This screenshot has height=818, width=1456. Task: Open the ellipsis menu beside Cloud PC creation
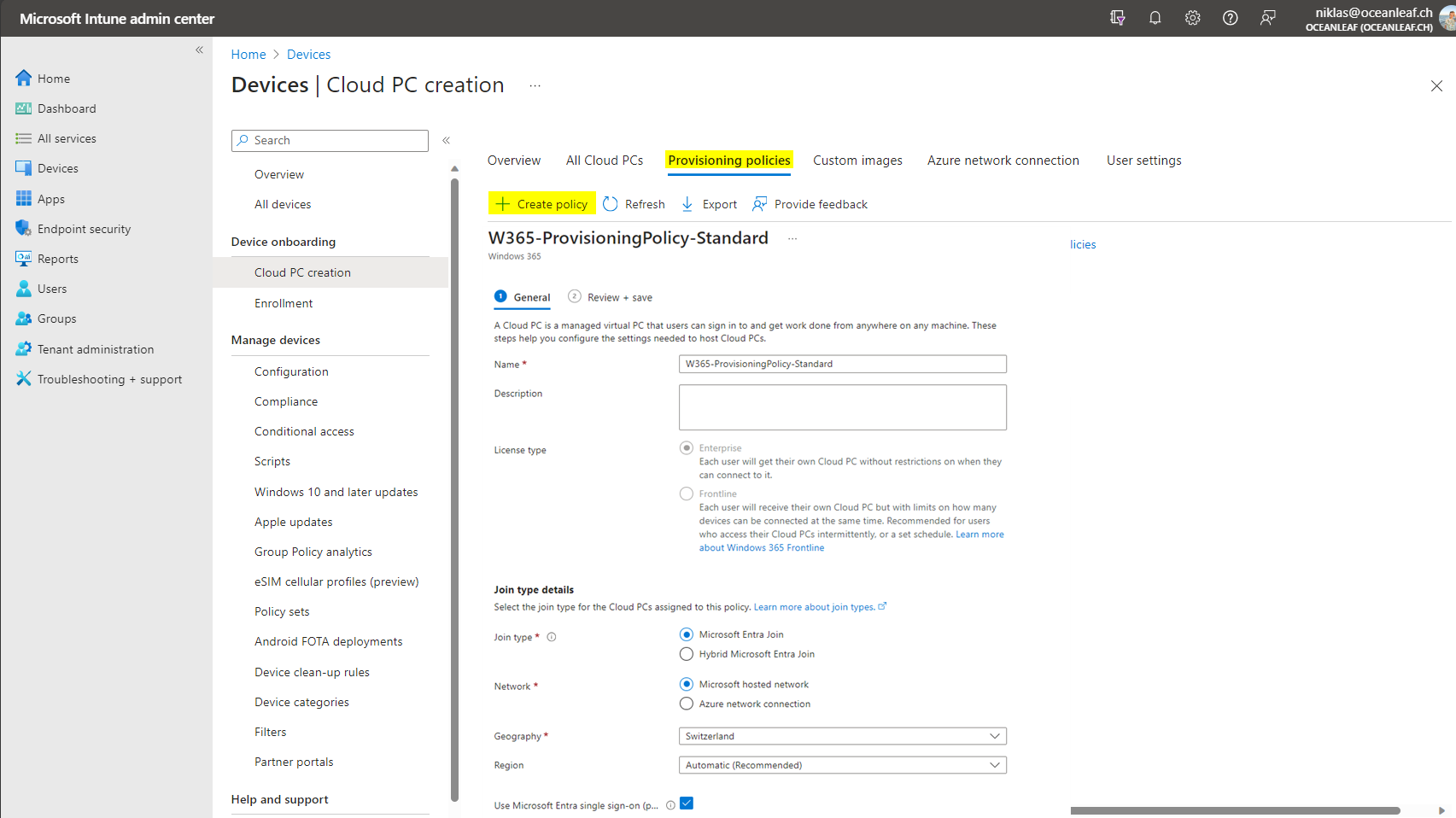tap(535, 85)
